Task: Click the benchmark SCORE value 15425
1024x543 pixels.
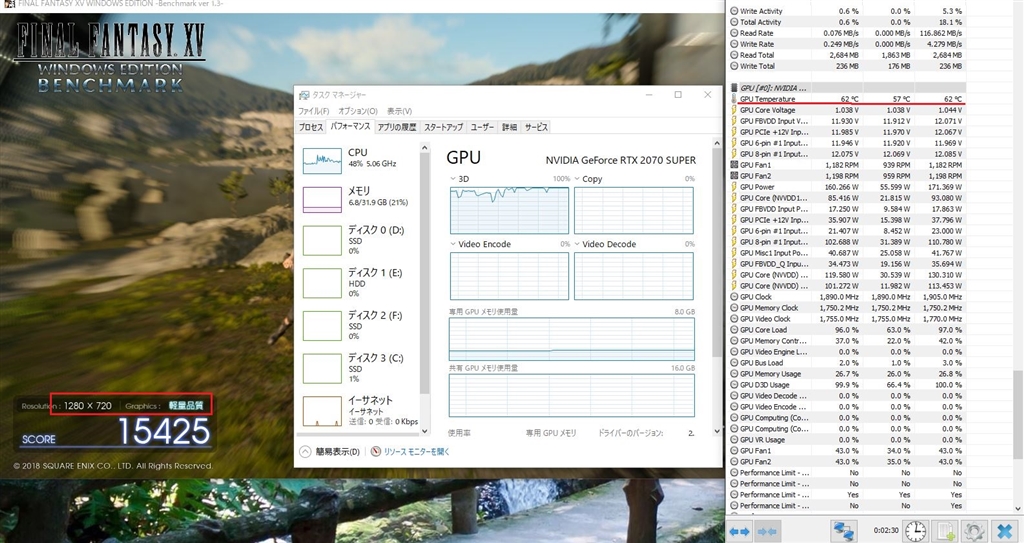Action: 164,432
